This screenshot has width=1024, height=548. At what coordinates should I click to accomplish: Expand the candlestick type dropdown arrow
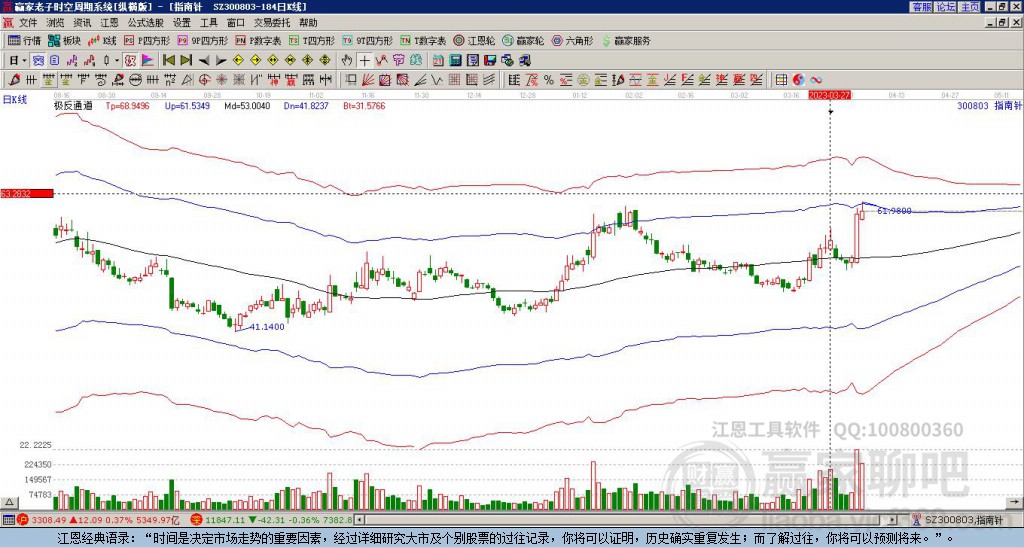click(x=117, y=61)
